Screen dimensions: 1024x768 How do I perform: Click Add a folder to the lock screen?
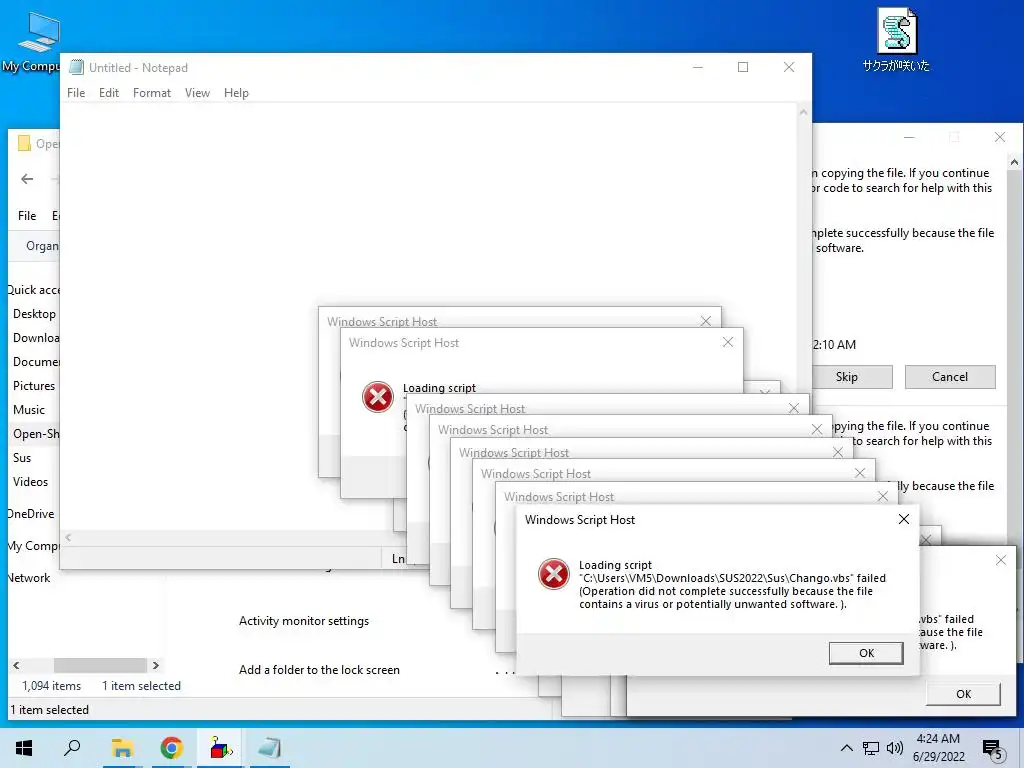pyautogui.click(x=319, y=670)
